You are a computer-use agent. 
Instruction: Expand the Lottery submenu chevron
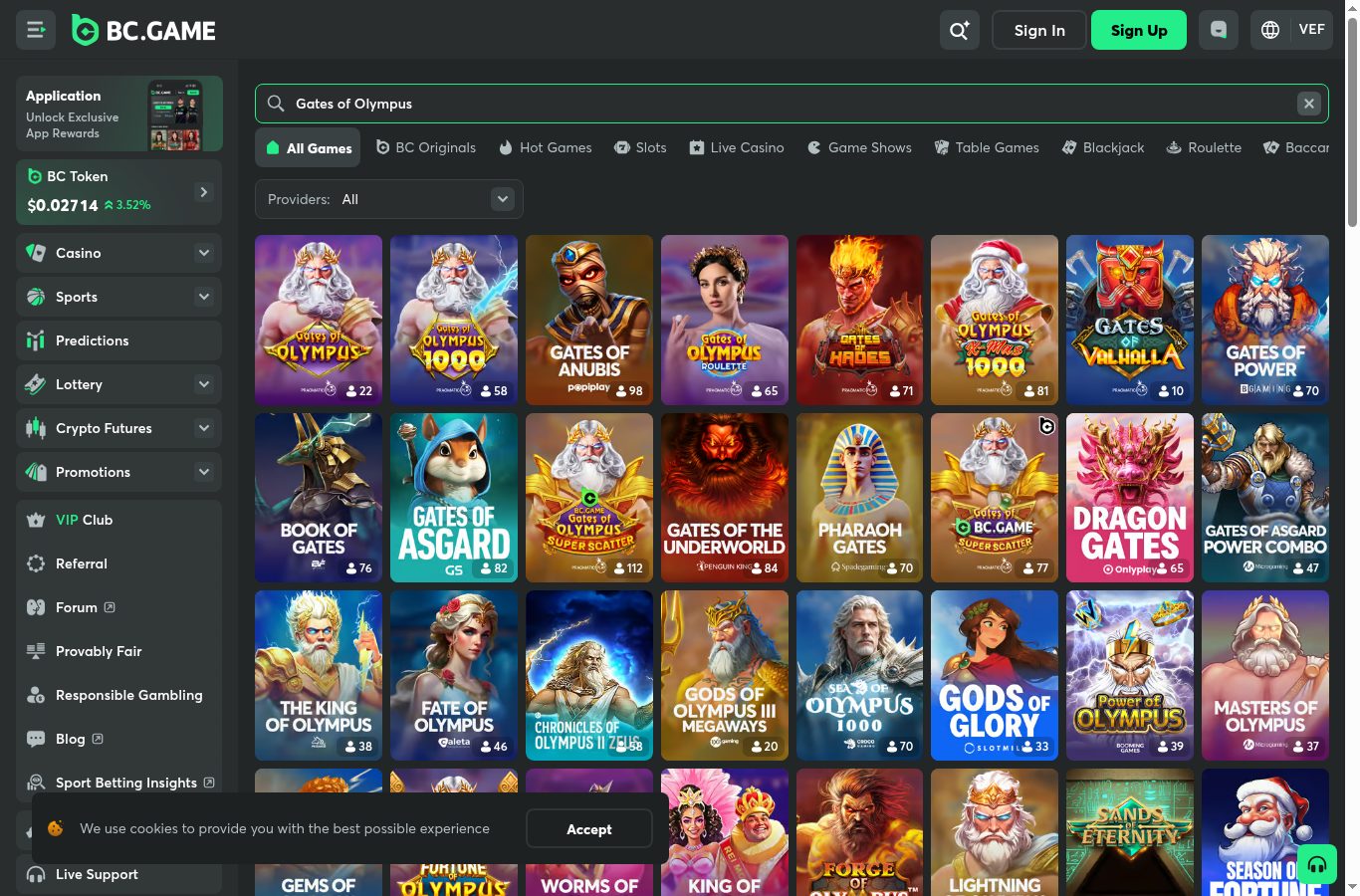pos(204,384)
